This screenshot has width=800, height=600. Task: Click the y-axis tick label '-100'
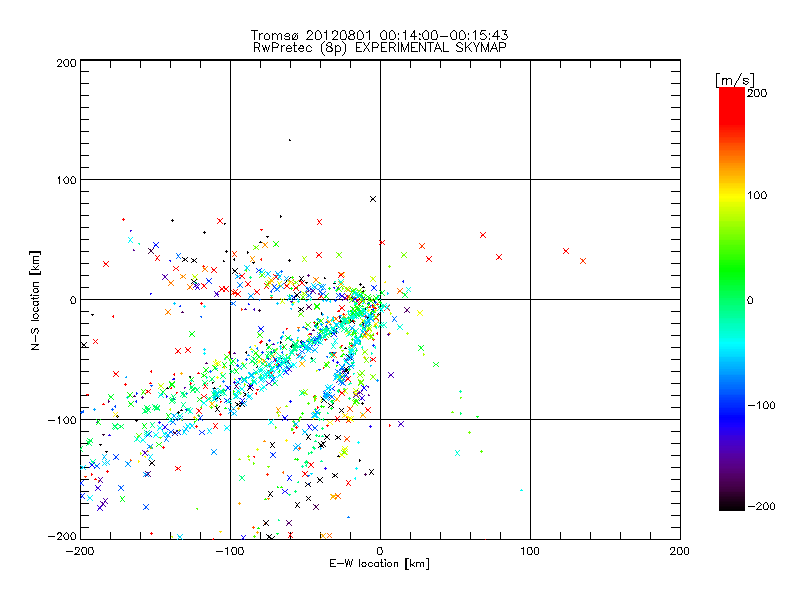62,420
